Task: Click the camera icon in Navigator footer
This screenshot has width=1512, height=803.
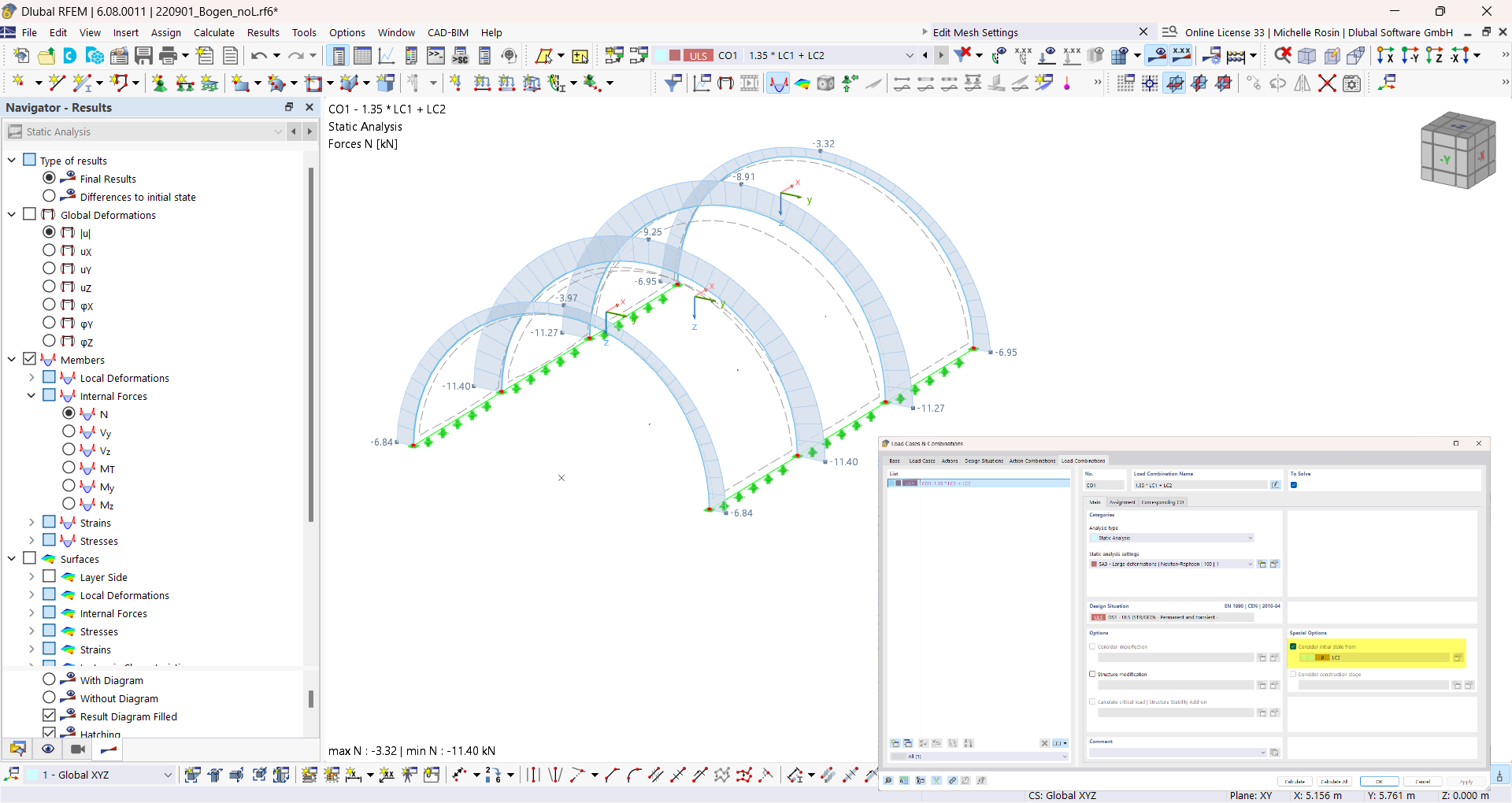Action: (78, 749)
